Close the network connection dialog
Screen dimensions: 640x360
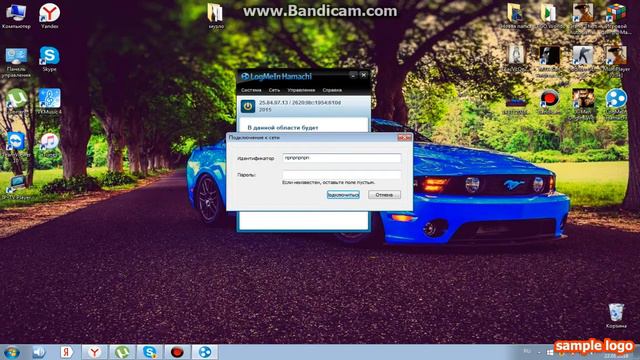pos(404,138)
